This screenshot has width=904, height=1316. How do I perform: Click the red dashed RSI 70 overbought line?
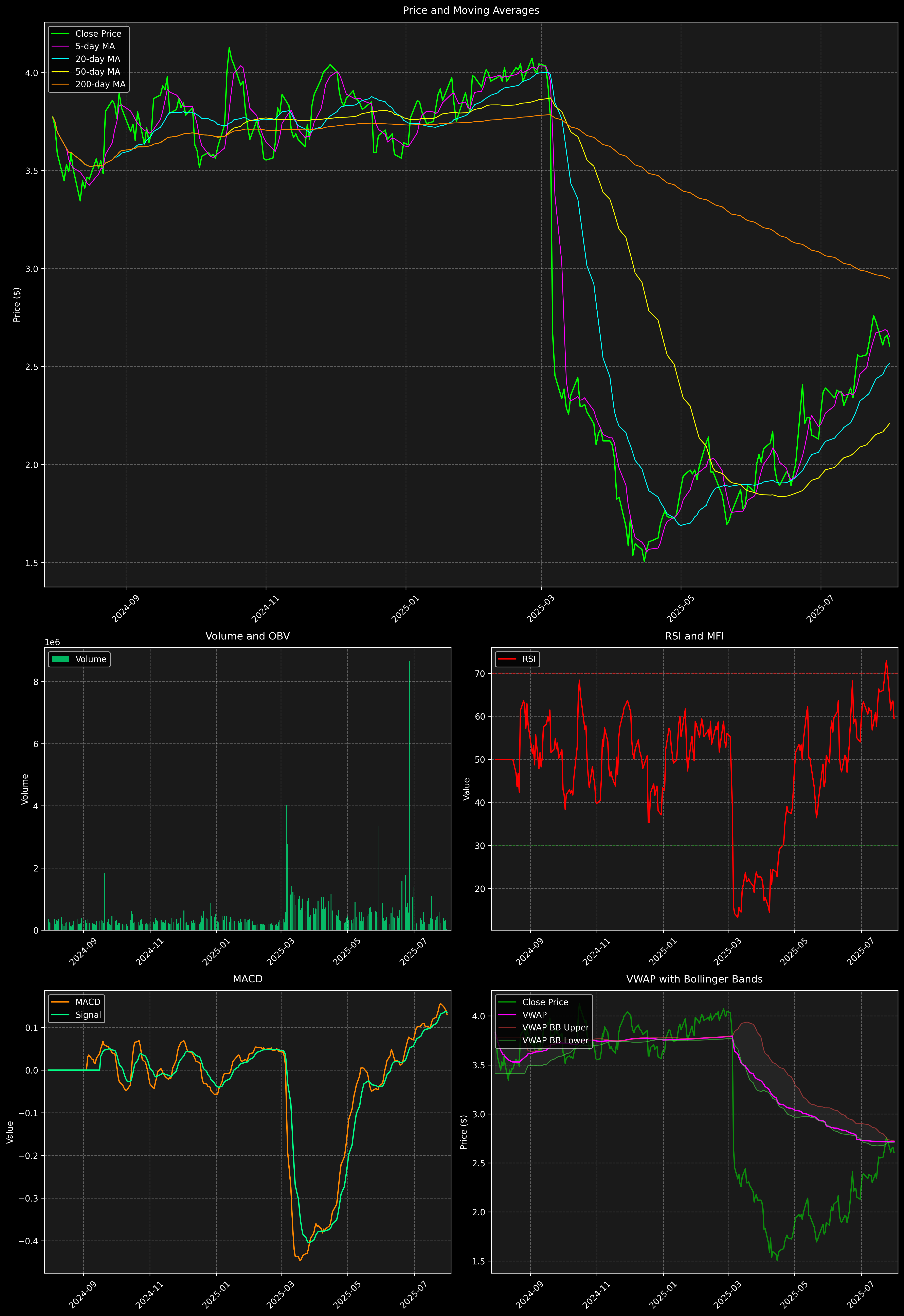[x=694, y=673]
